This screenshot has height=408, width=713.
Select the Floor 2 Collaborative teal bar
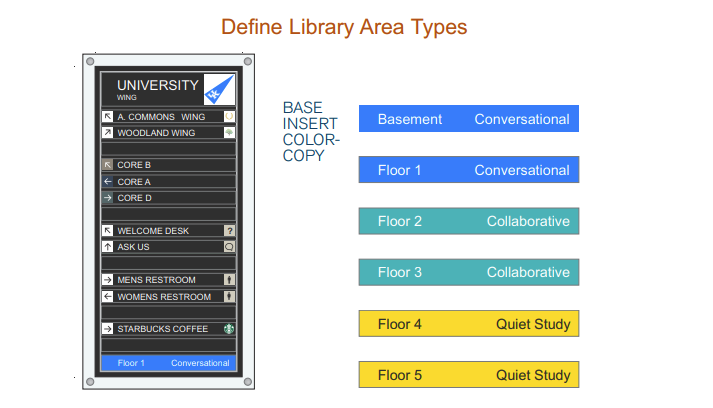pyautogui.click(x=469, y=221)
